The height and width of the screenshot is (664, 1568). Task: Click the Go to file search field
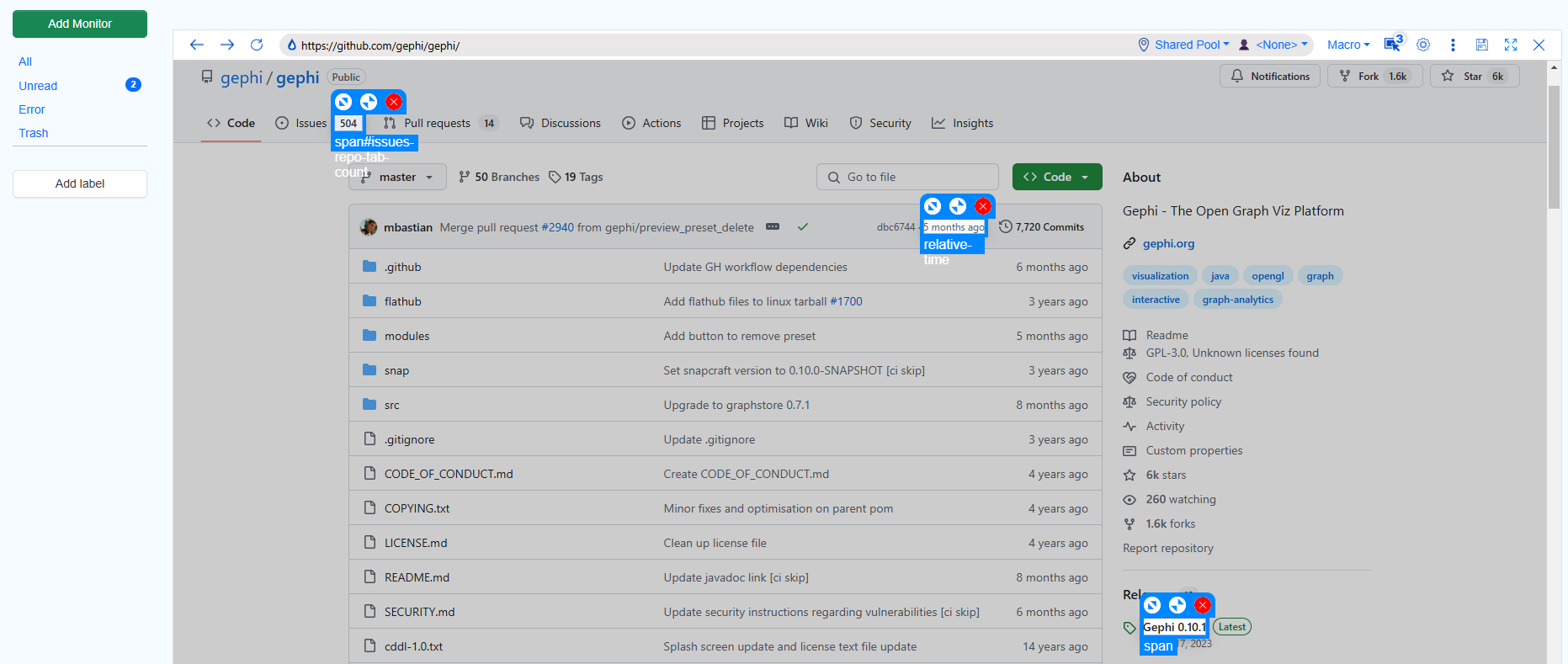tap(907, 177)
